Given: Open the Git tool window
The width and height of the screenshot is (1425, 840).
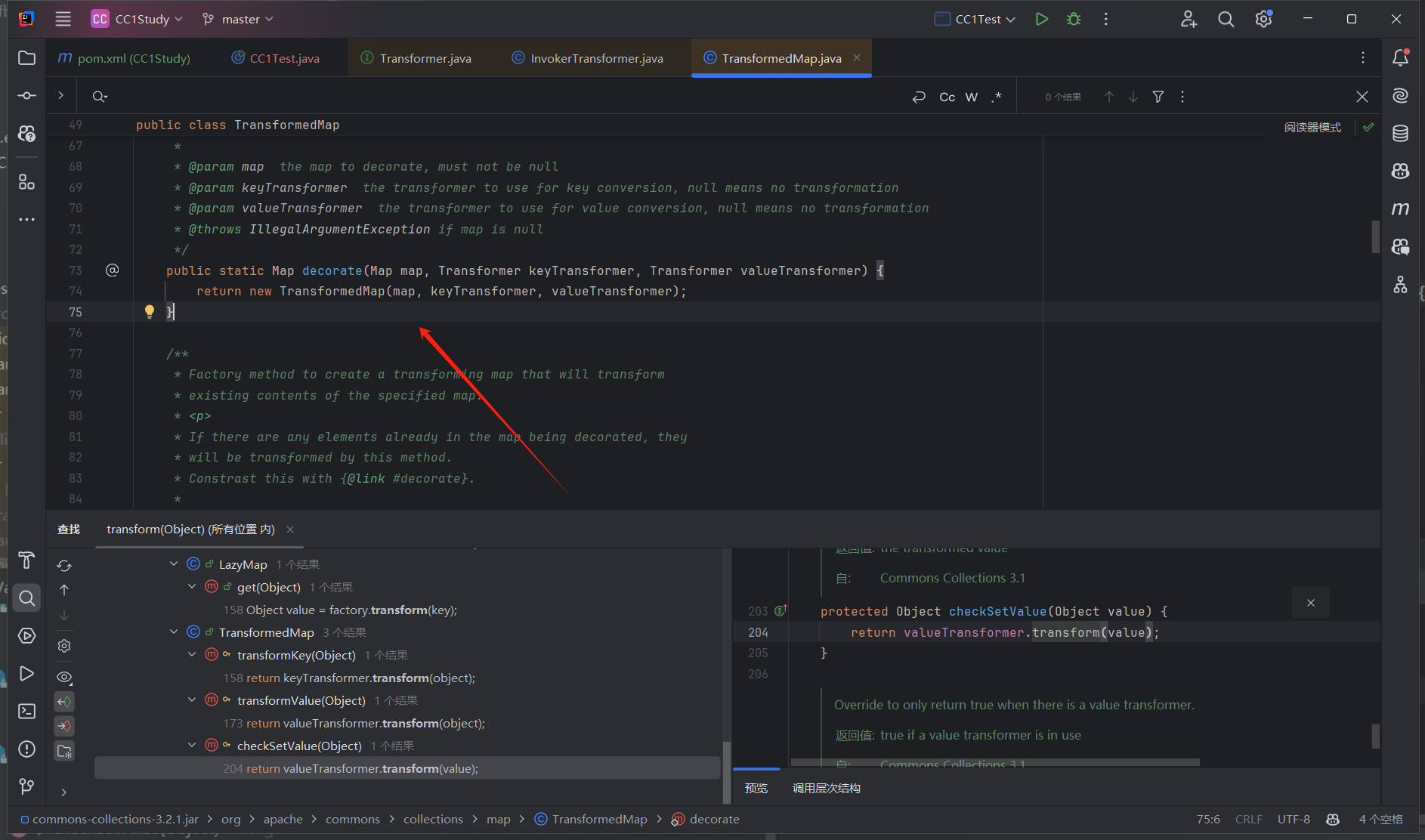Looking at the screenshot, I should click(x=26, y=786).
